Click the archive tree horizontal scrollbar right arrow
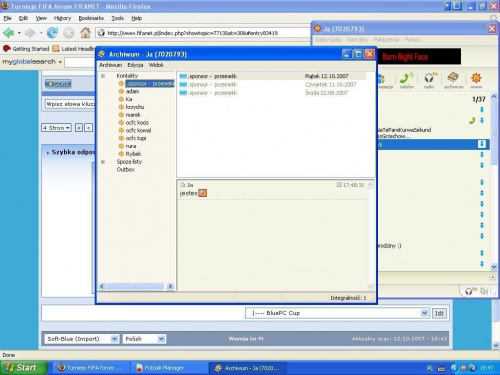The image size is (500, 375). click(170, 286)
